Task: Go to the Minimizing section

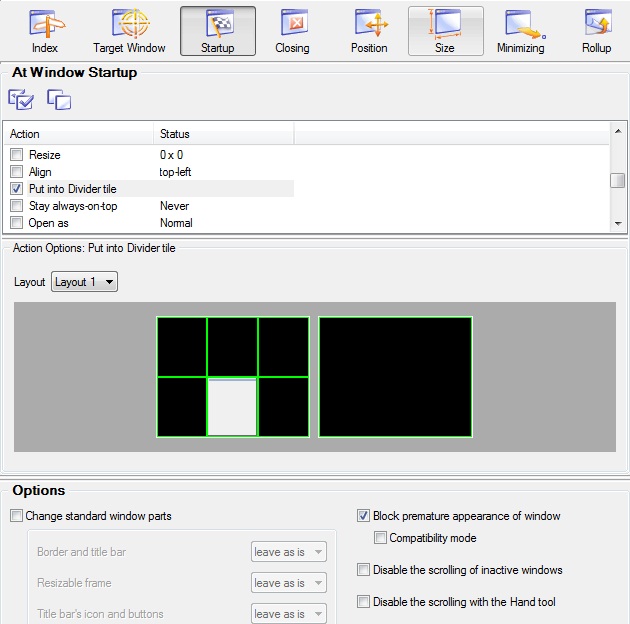Action: (x=521, y=31)
